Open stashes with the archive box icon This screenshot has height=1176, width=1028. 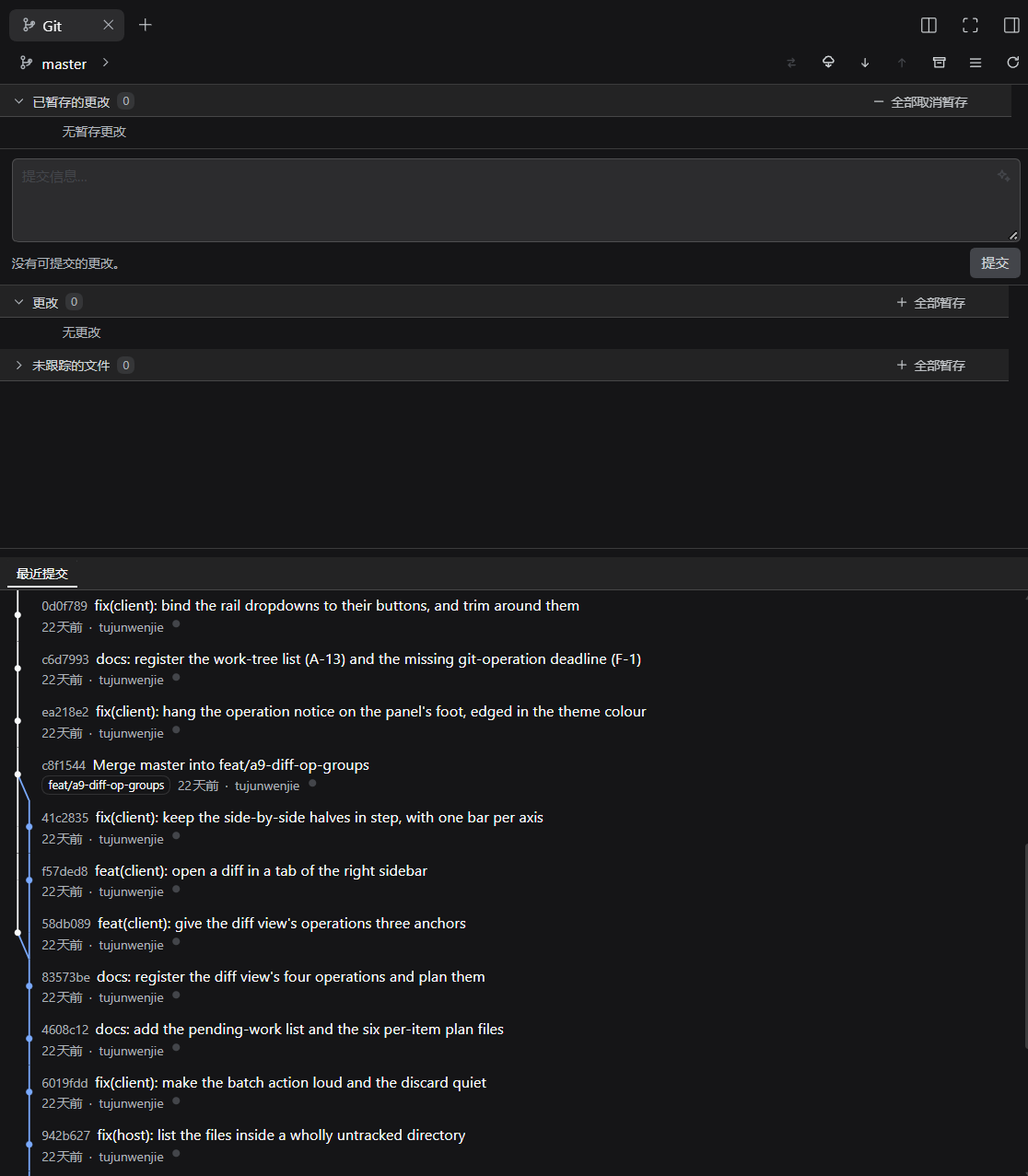tap(939, 63)
